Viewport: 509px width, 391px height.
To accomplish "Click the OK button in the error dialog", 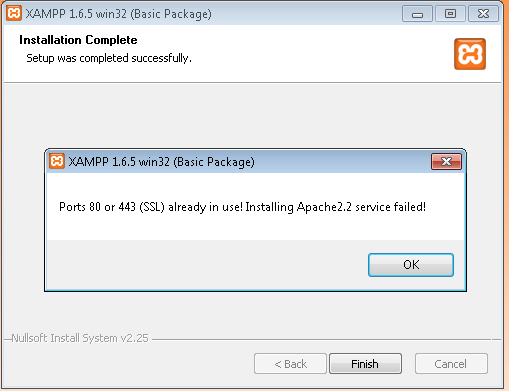I will pos(411,265).
